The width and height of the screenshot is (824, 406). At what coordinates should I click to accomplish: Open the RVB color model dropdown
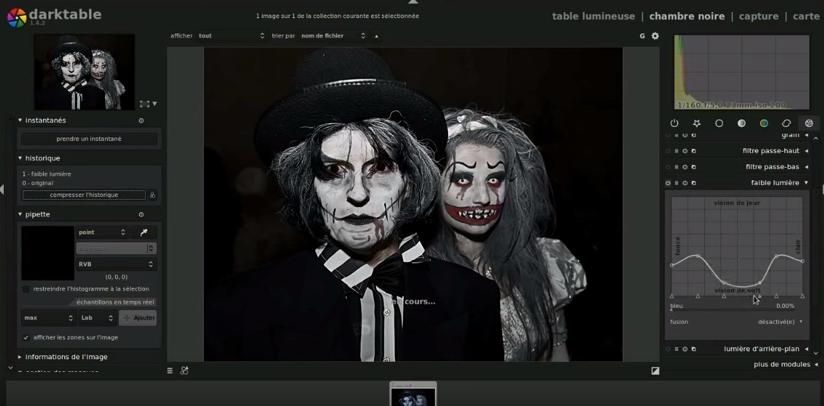(116, 264)
